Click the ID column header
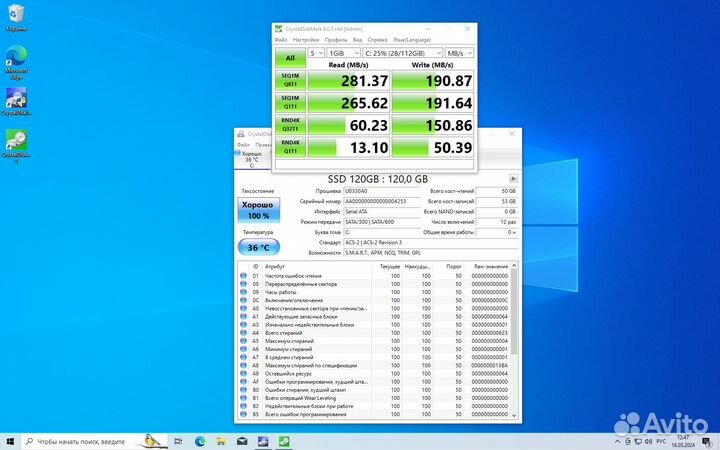Screen dimensions: 720x450 pyautogui.click(x=256, y=266)
